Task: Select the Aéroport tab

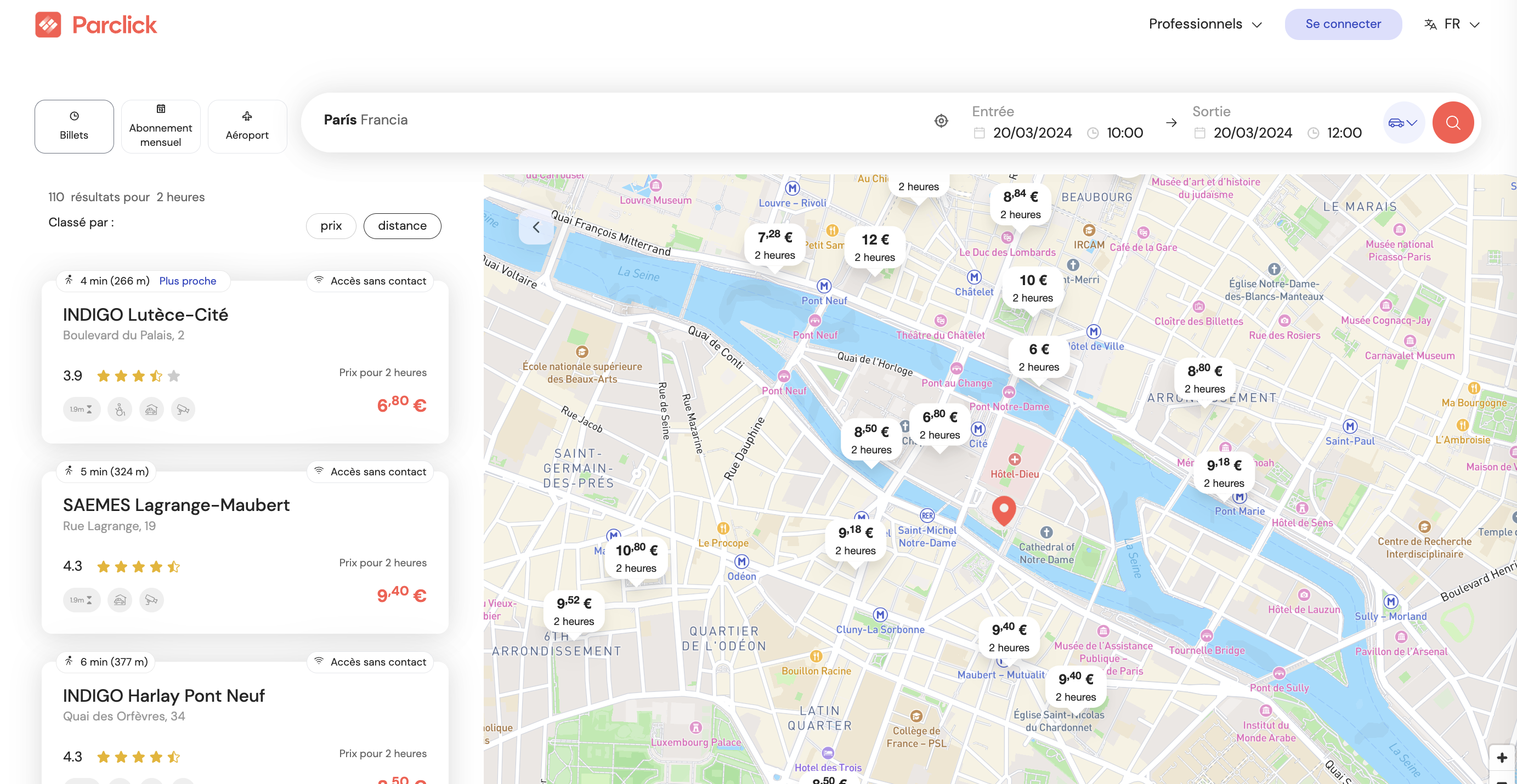Action: [x=247, y=126]
